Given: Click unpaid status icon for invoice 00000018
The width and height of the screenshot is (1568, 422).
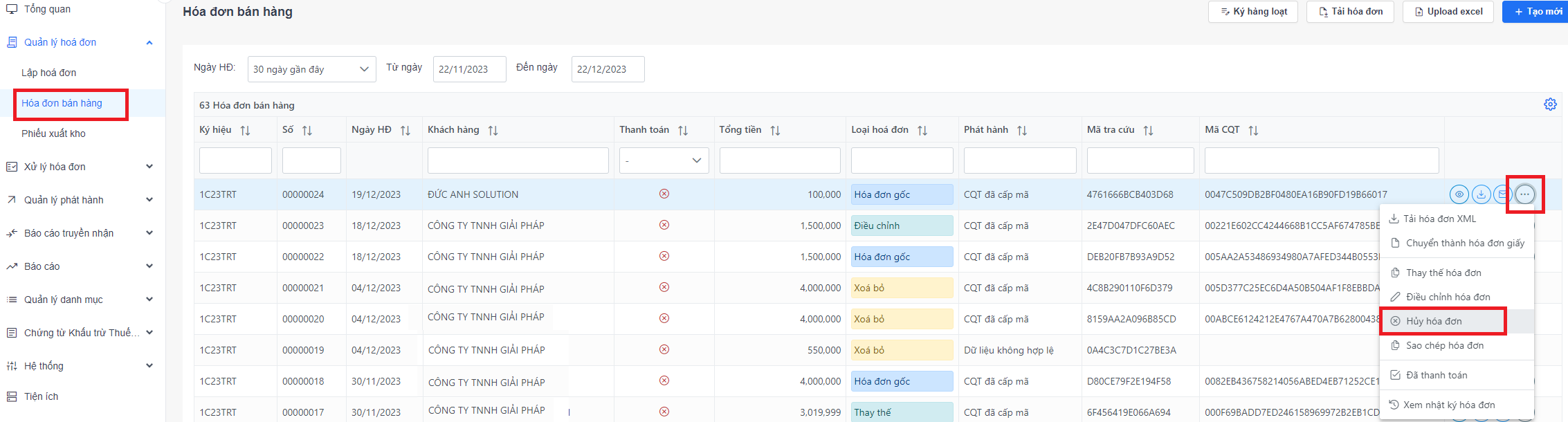Looking at the screenshot, I should coord(664,380).
